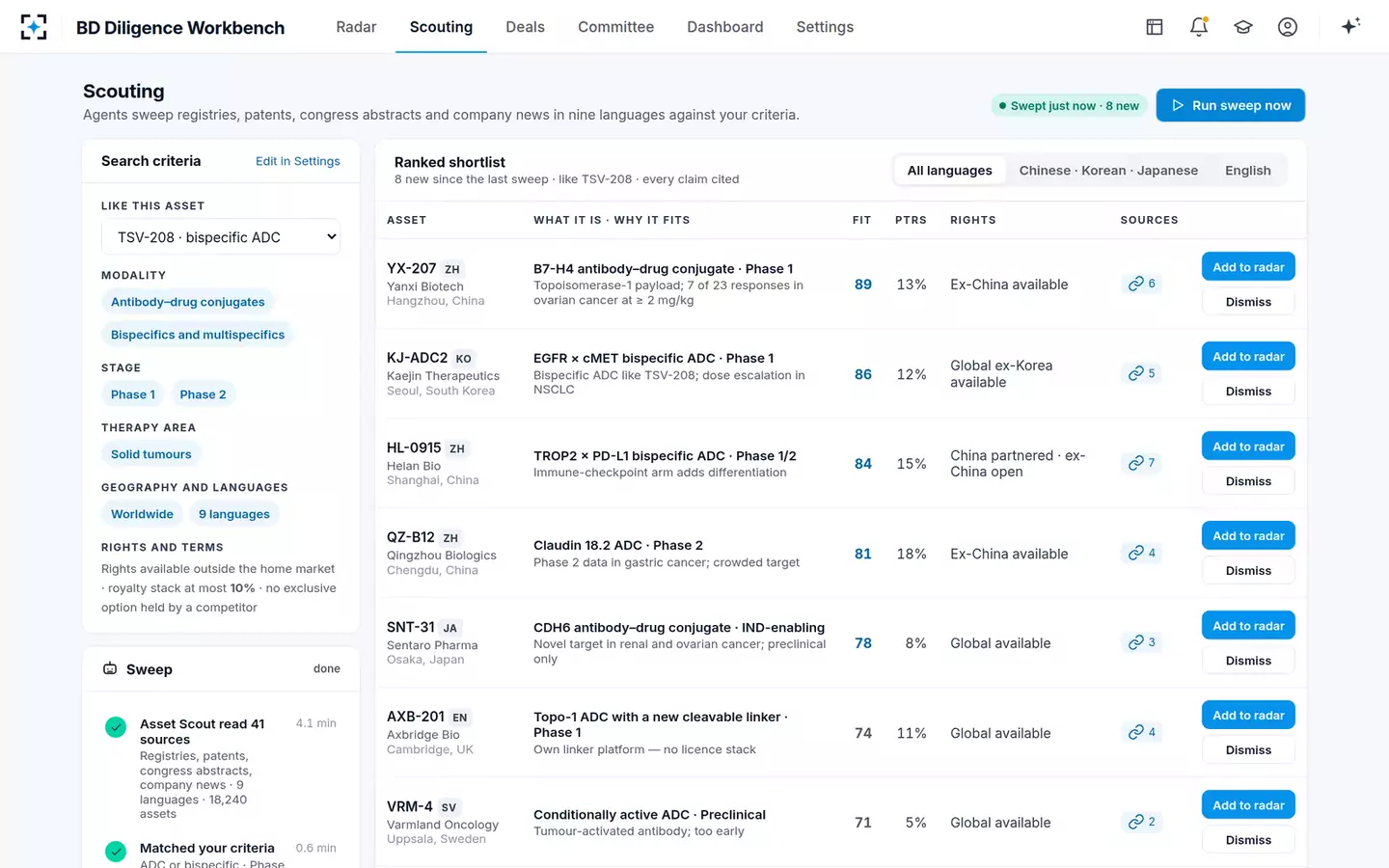Click the green check beside Asset Scout step
This screenshot has height=868, width=1389.
coord(116,727)
